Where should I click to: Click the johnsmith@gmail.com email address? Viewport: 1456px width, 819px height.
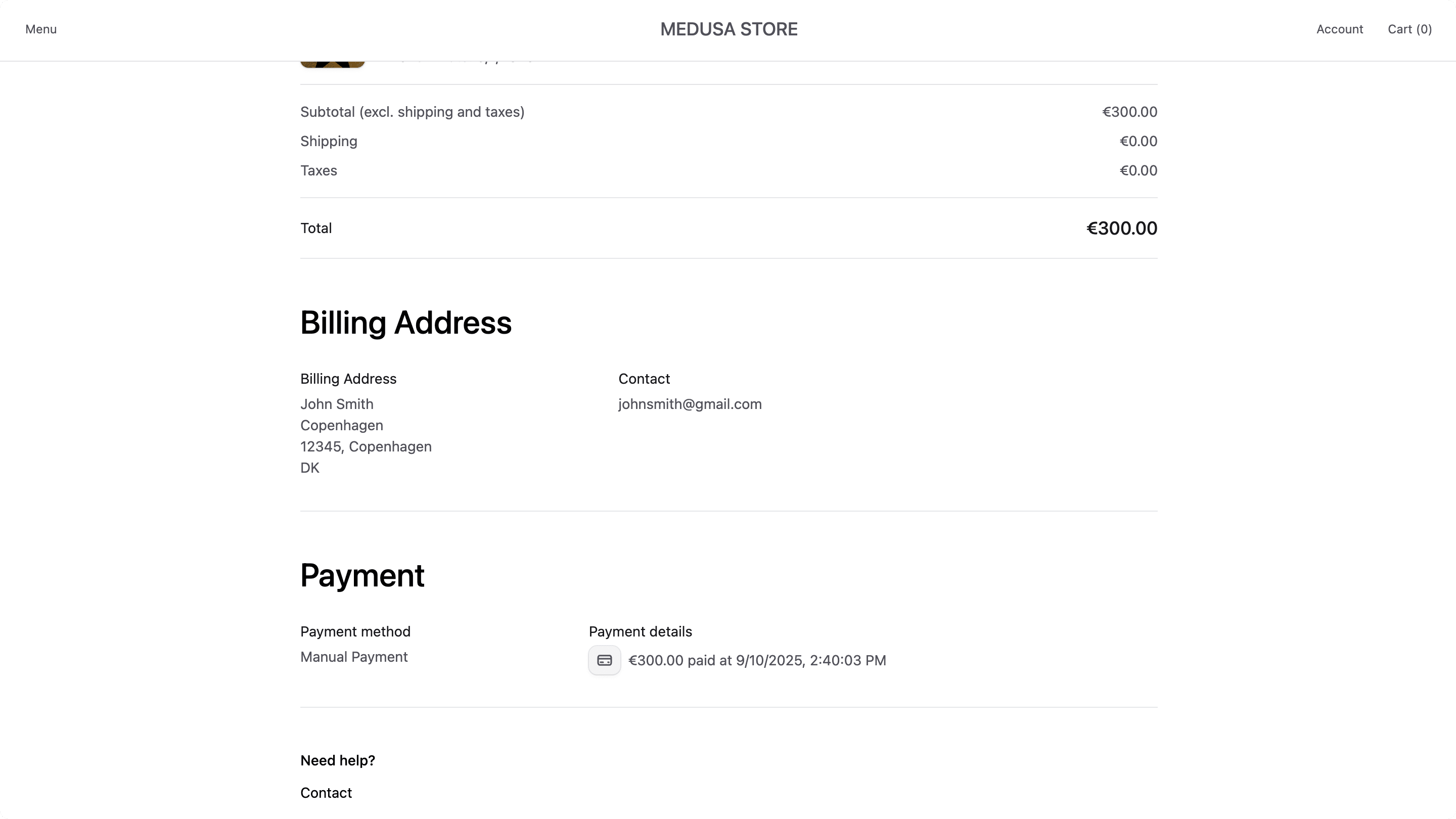point(689,403)
